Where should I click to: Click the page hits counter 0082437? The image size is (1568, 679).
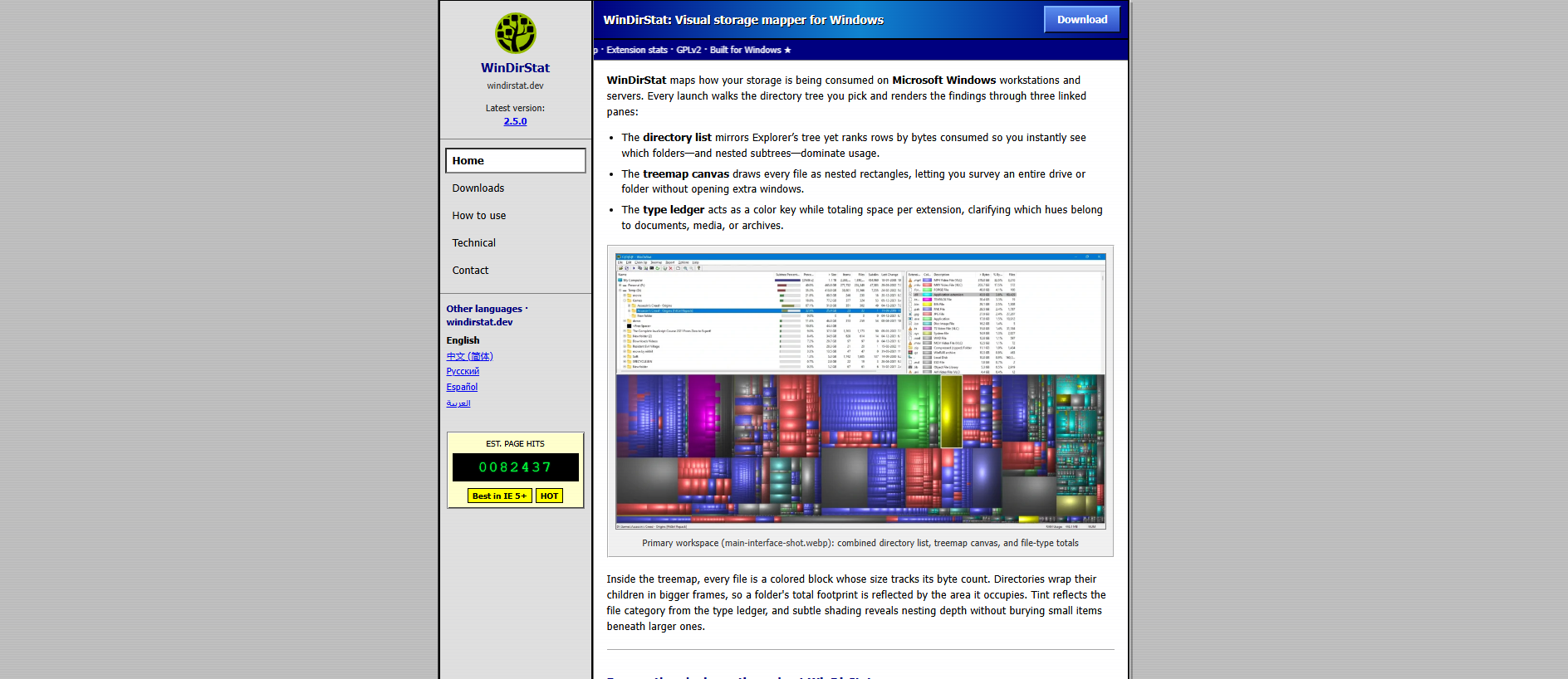pos(516,467)
